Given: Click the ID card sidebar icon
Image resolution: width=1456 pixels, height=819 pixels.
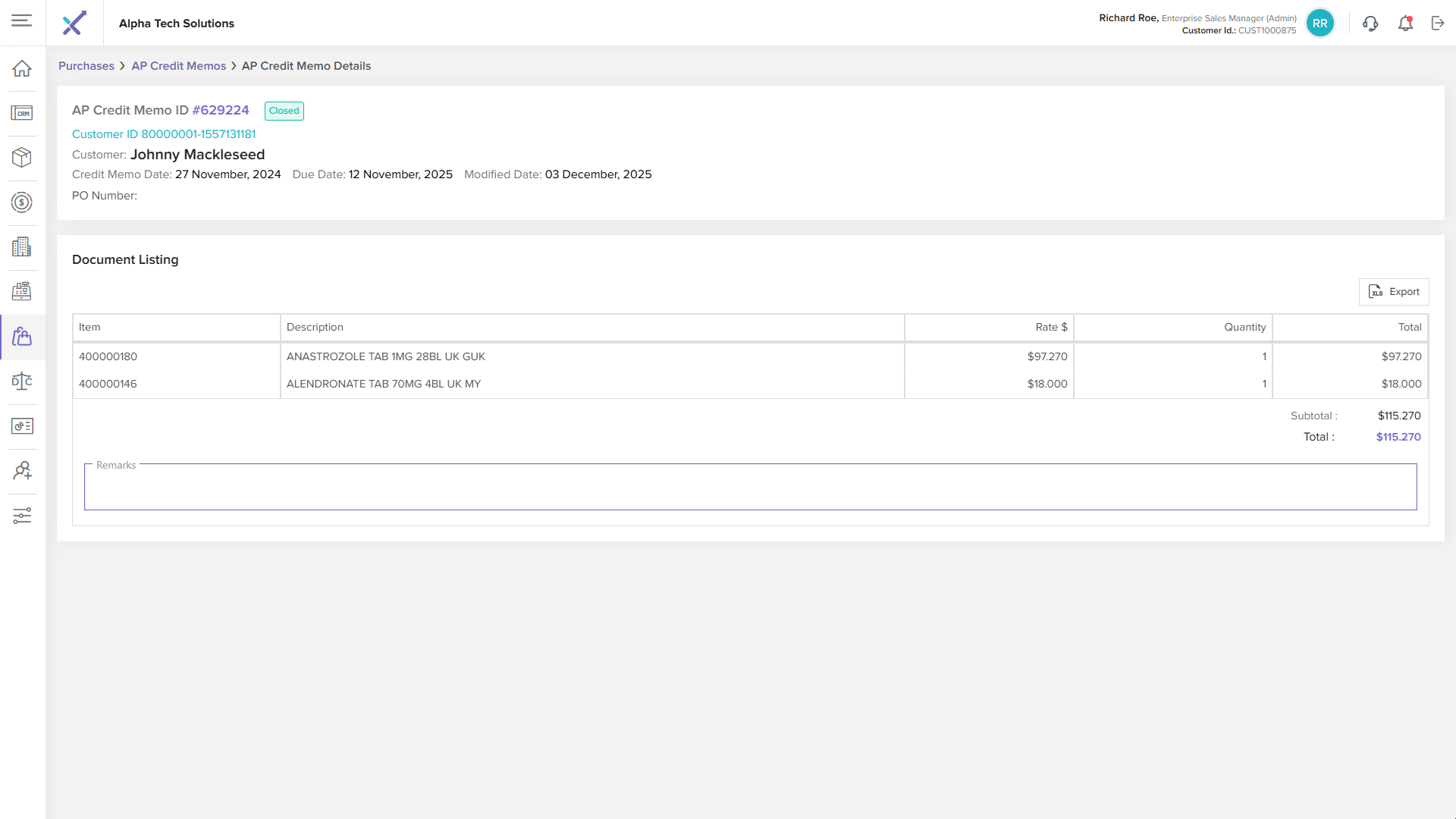Looking at the screenshot, I should pyautogui.click(x=22, y=426).
